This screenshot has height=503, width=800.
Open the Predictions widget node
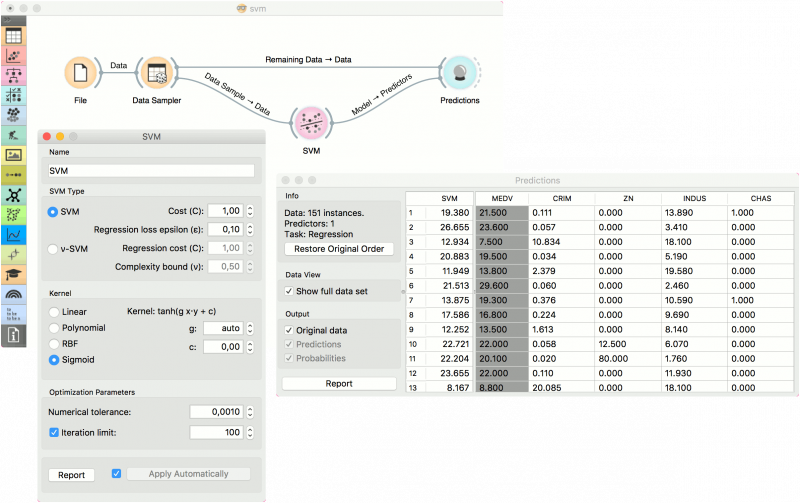[459, 73]
